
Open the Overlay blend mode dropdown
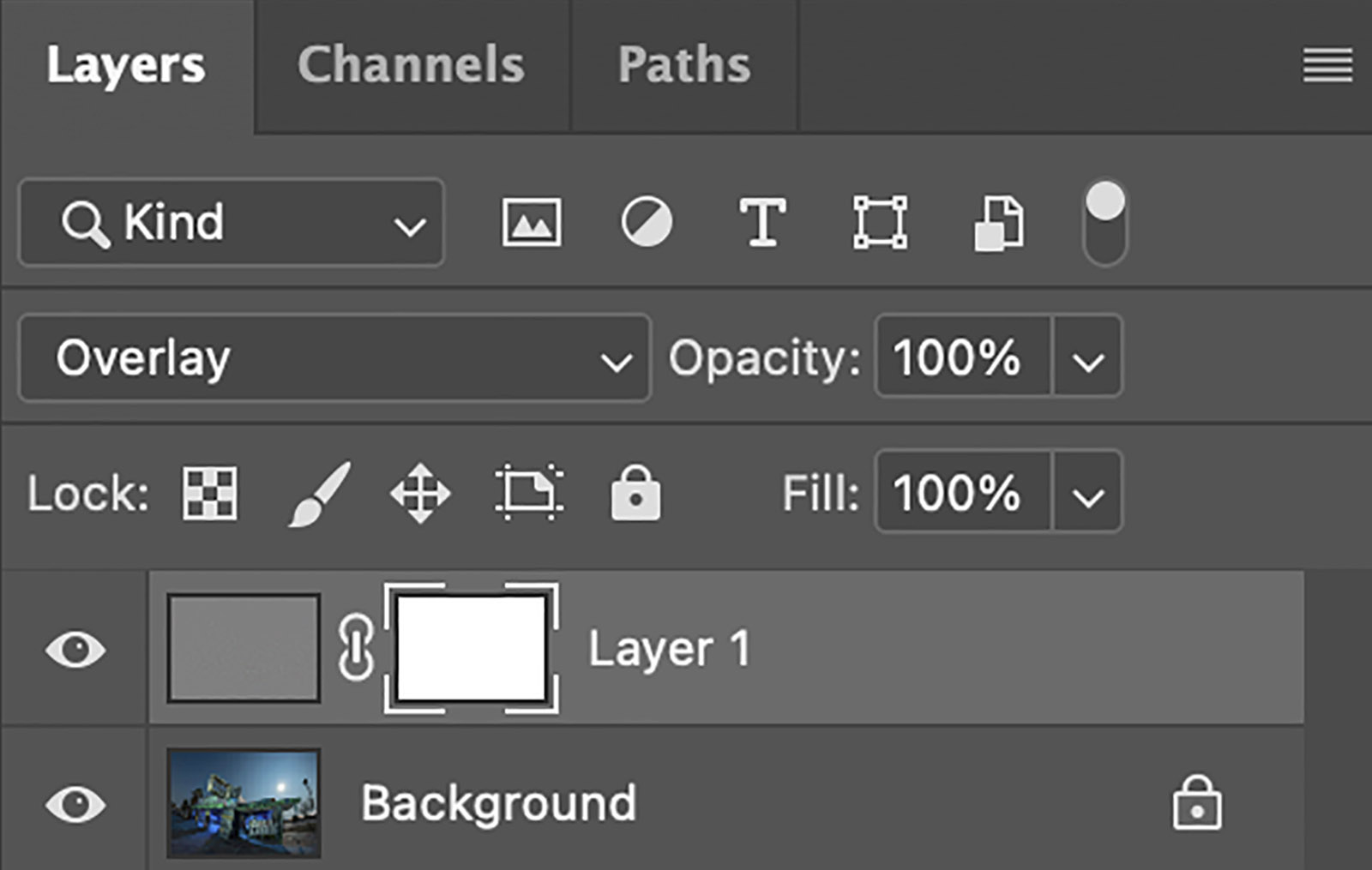(334, 358)
